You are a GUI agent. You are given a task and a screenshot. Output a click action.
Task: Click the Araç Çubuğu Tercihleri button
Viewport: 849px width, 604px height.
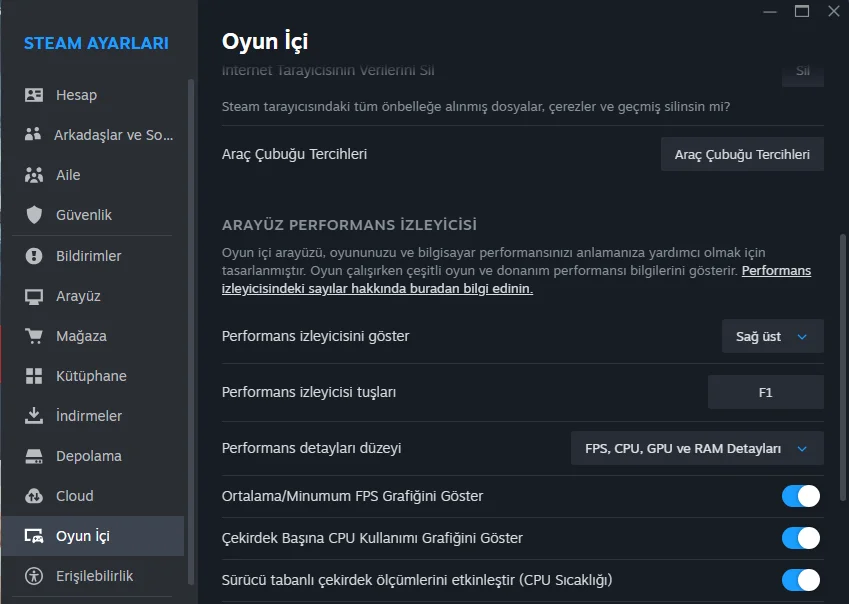pyautogui.click(x=742, y=154)
